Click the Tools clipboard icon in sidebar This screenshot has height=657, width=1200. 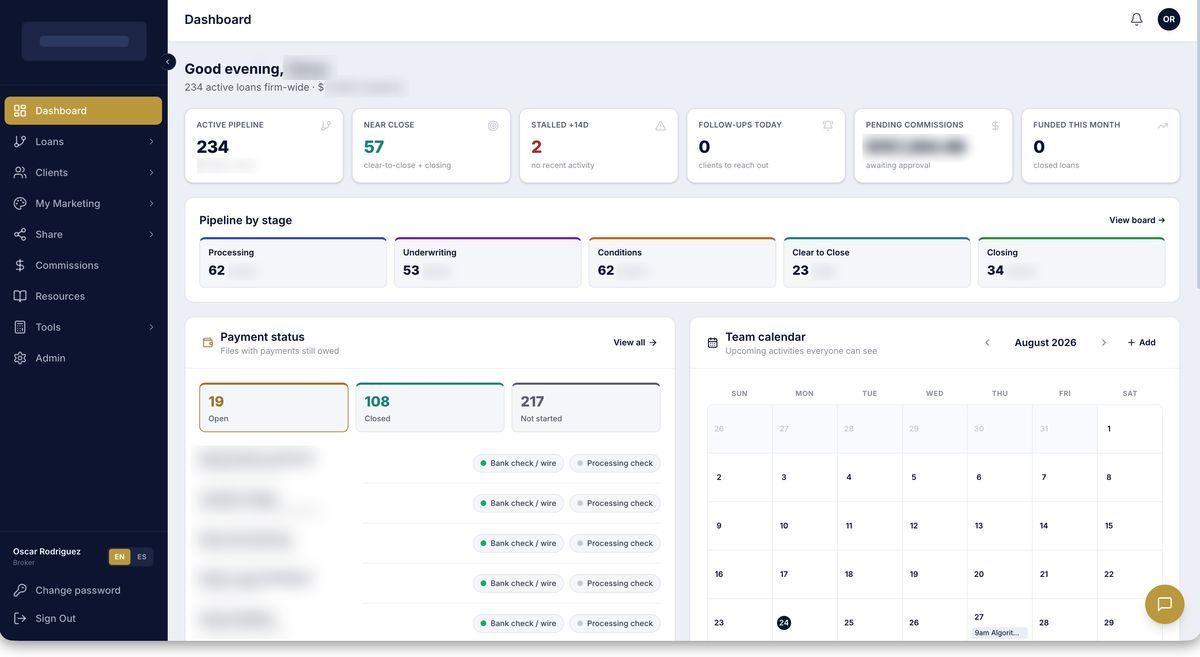pyautogui.click(x=20, y=328)
